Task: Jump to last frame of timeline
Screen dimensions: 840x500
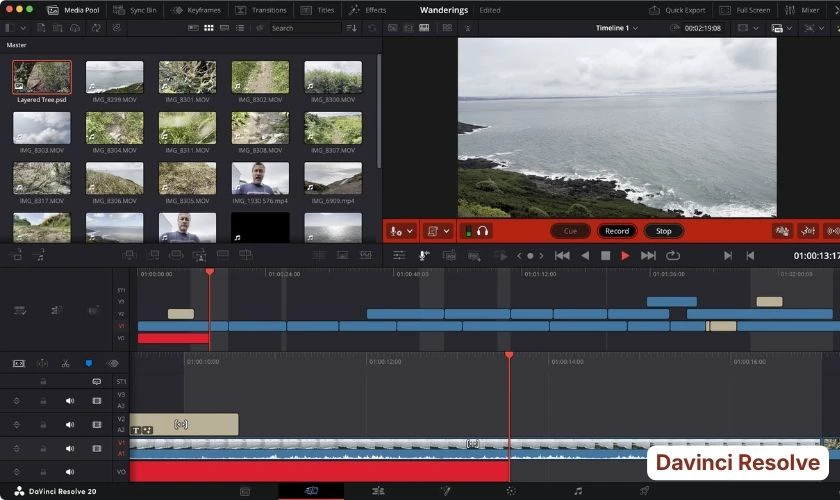Action: point(648,256)
